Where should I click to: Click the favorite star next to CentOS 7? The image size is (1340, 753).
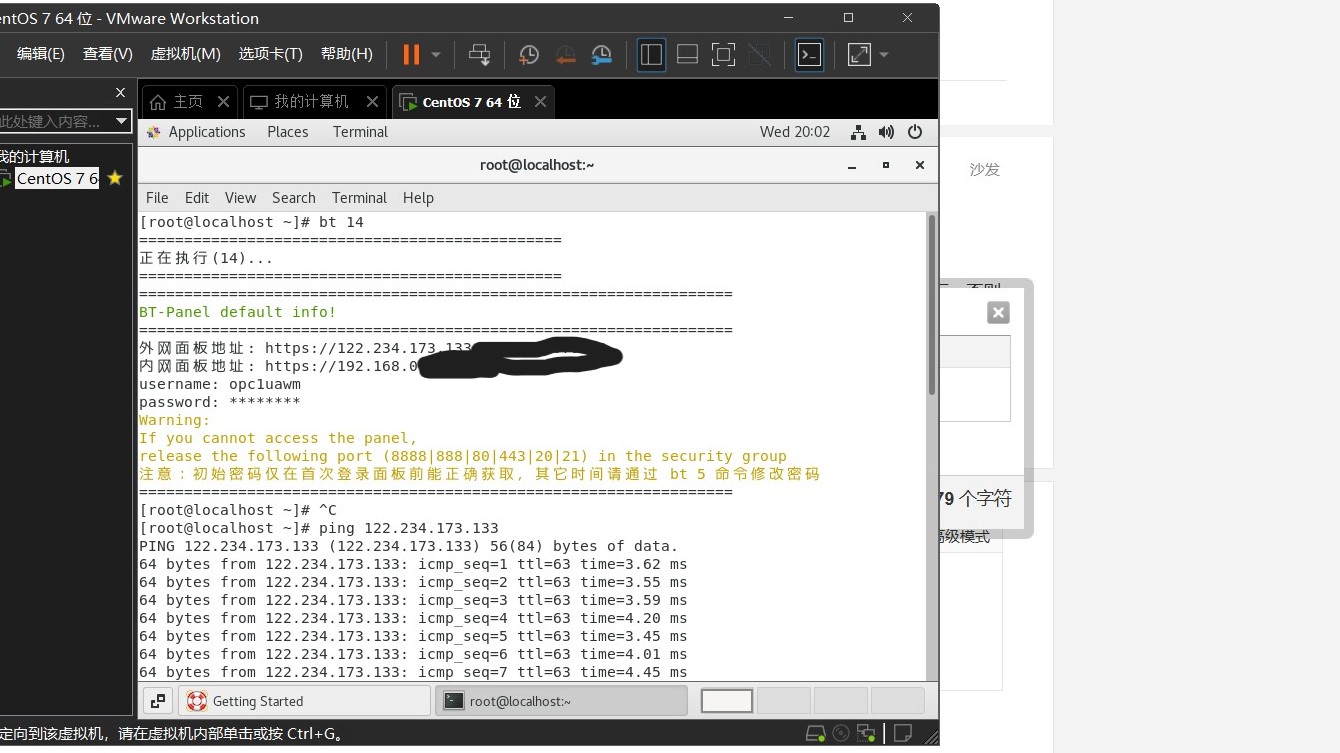[115, 178]
